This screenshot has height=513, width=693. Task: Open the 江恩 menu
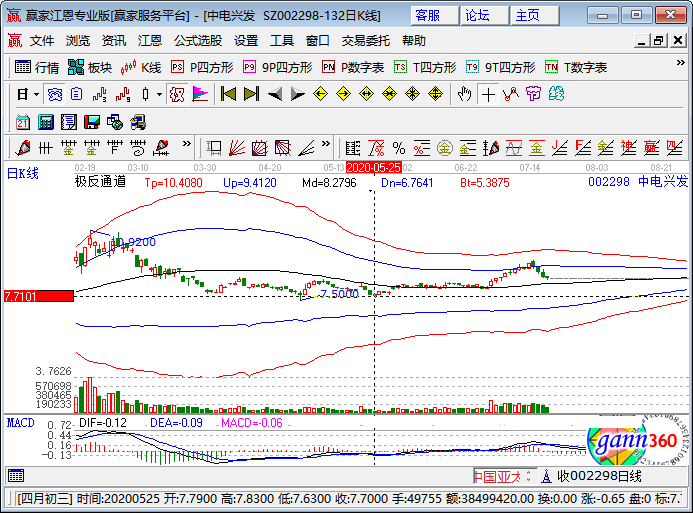coord(150,41)
